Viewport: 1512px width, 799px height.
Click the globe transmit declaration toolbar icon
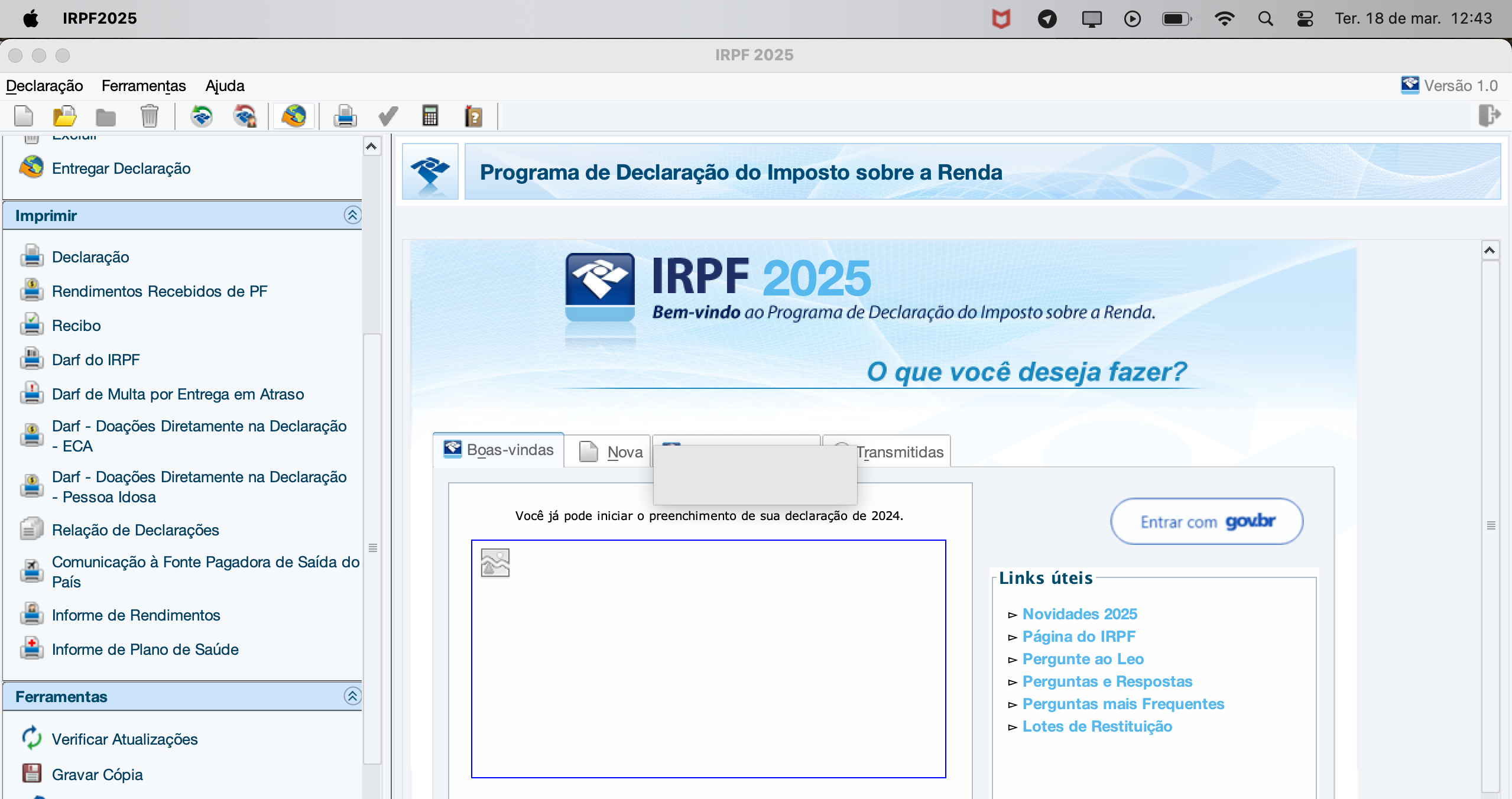pos(294,116)
